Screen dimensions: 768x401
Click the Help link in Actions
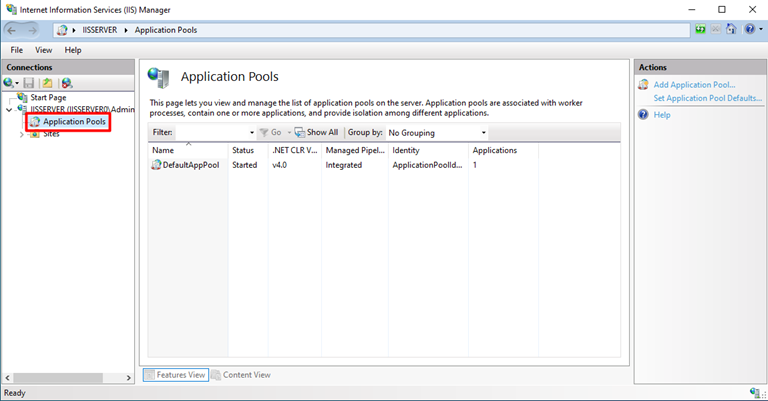662,115
